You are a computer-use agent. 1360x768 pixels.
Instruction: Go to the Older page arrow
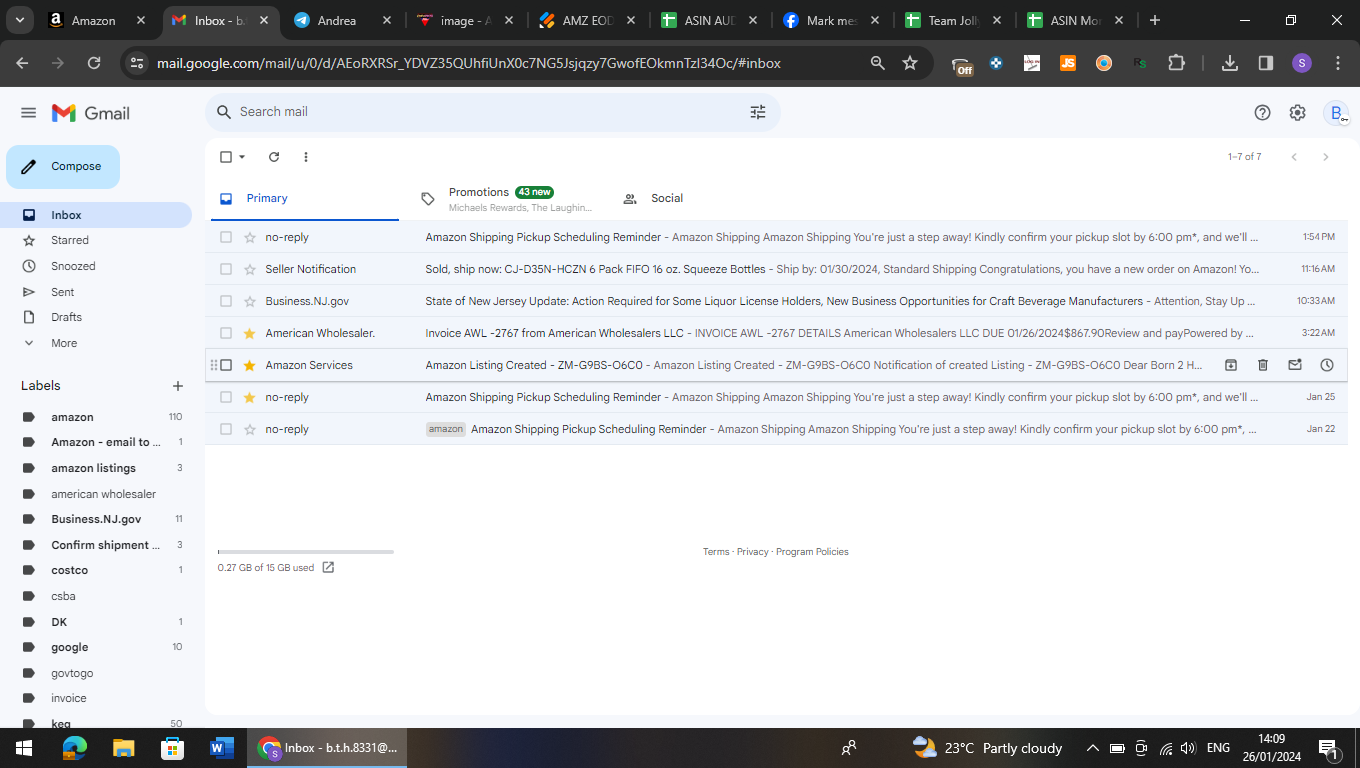pyautogui.click(x=1326, y=157)
